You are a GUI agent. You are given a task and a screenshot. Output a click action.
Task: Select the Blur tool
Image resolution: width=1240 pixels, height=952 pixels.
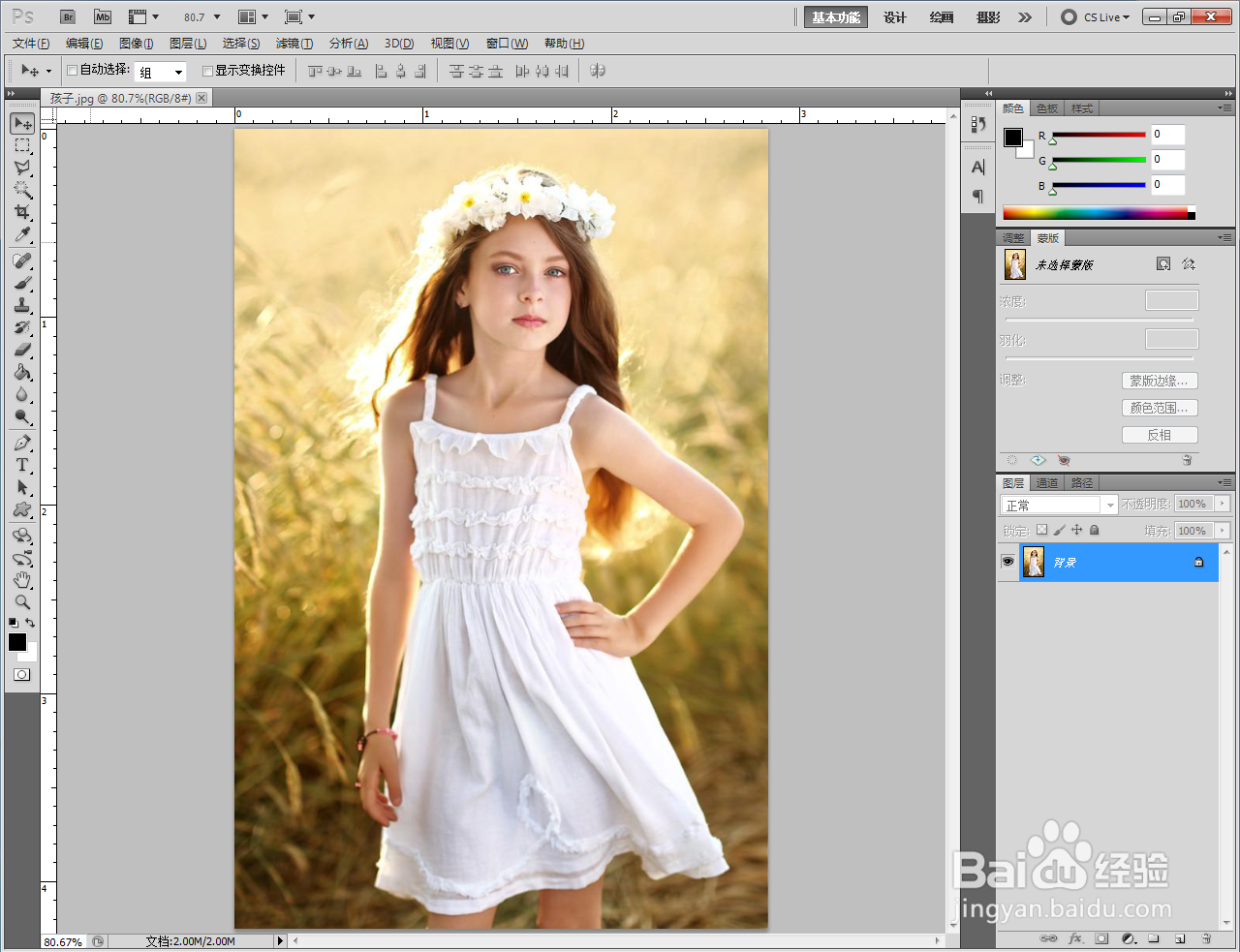[22, 394]
